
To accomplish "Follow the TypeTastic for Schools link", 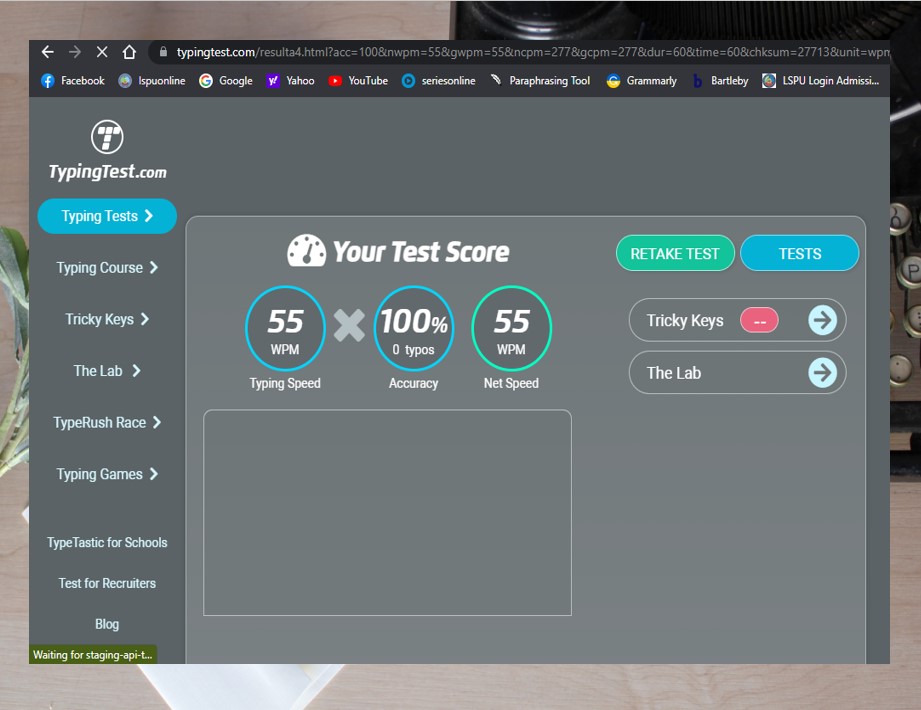I will tap(107, 543).
